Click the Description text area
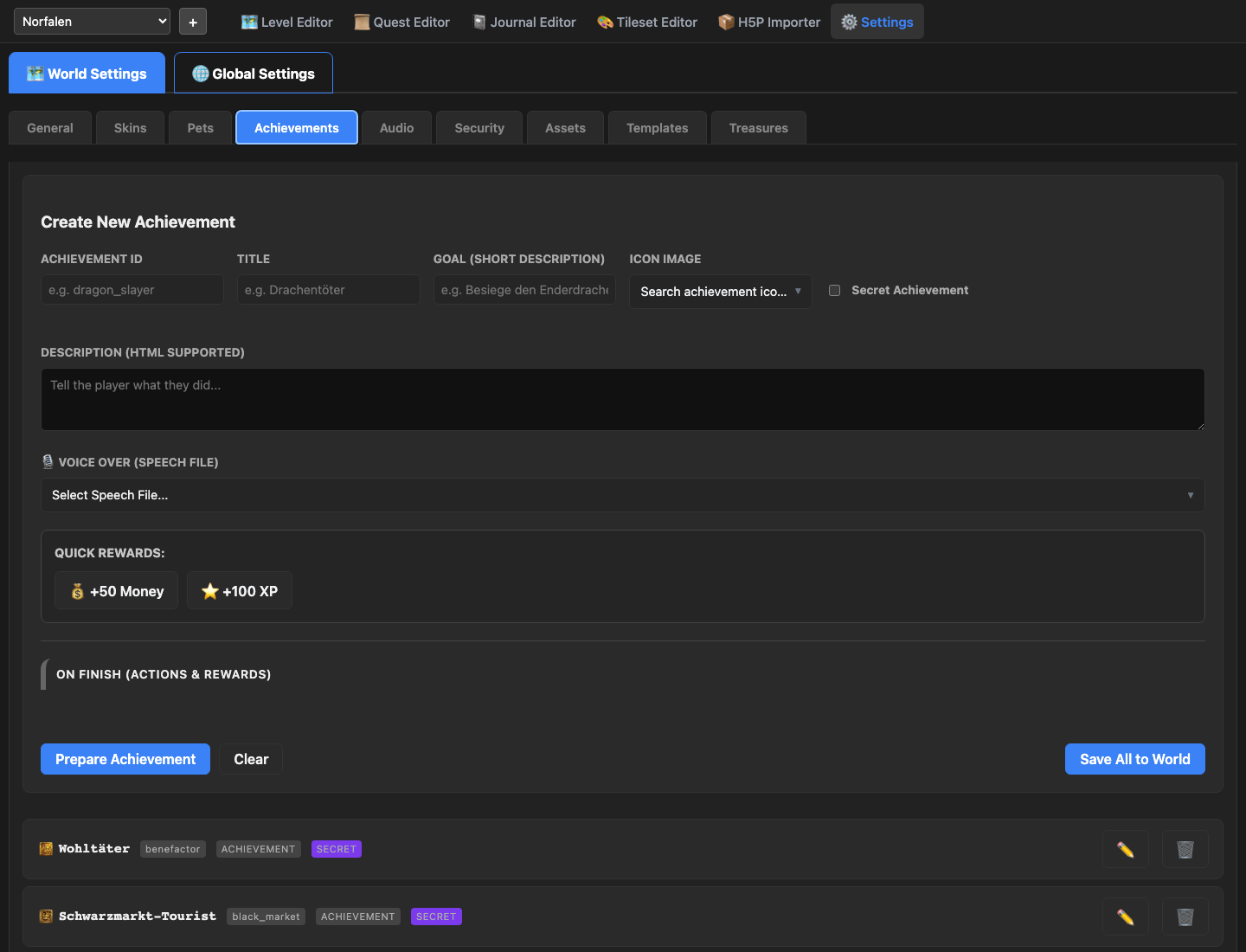 click(622, 400)
